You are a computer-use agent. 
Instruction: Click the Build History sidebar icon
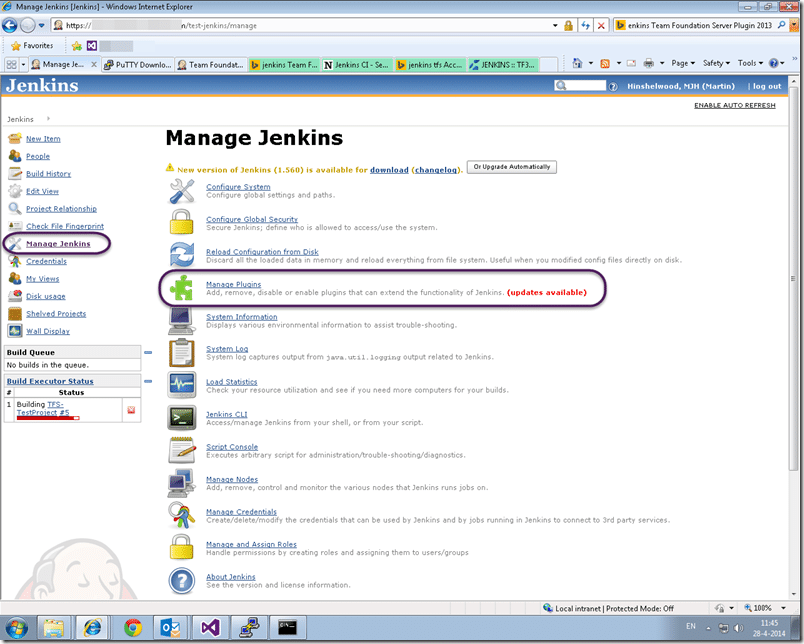[15, 173]
